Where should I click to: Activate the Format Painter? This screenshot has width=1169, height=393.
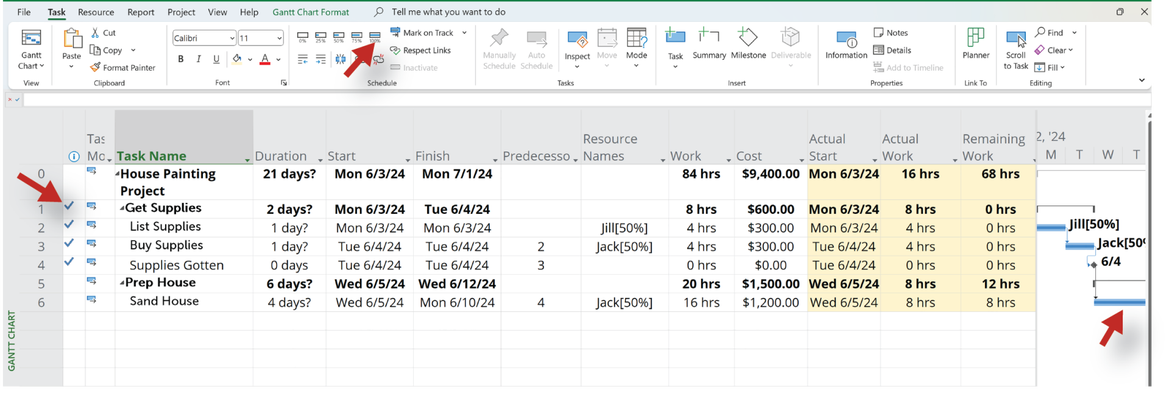click(122, 67)
